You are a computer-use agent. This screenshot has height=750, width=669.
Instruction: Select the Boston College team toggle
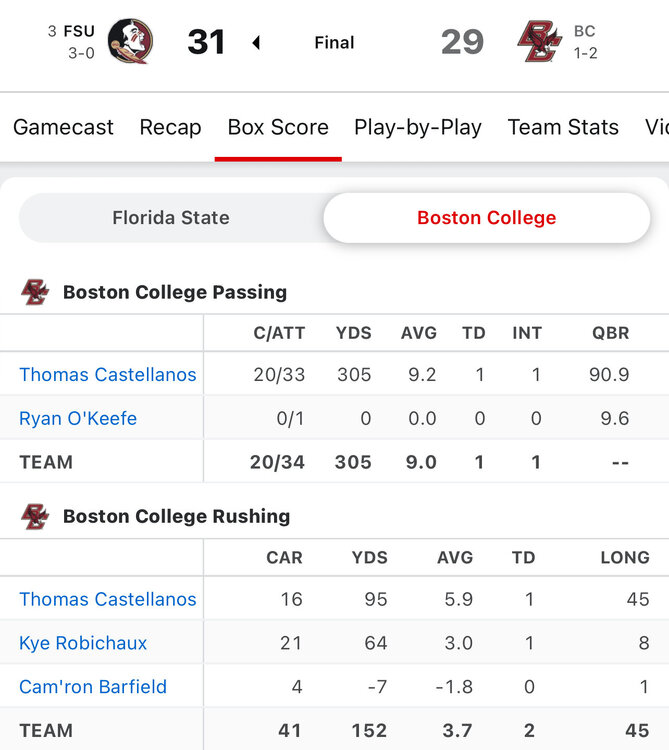click(x=487, y=217)
